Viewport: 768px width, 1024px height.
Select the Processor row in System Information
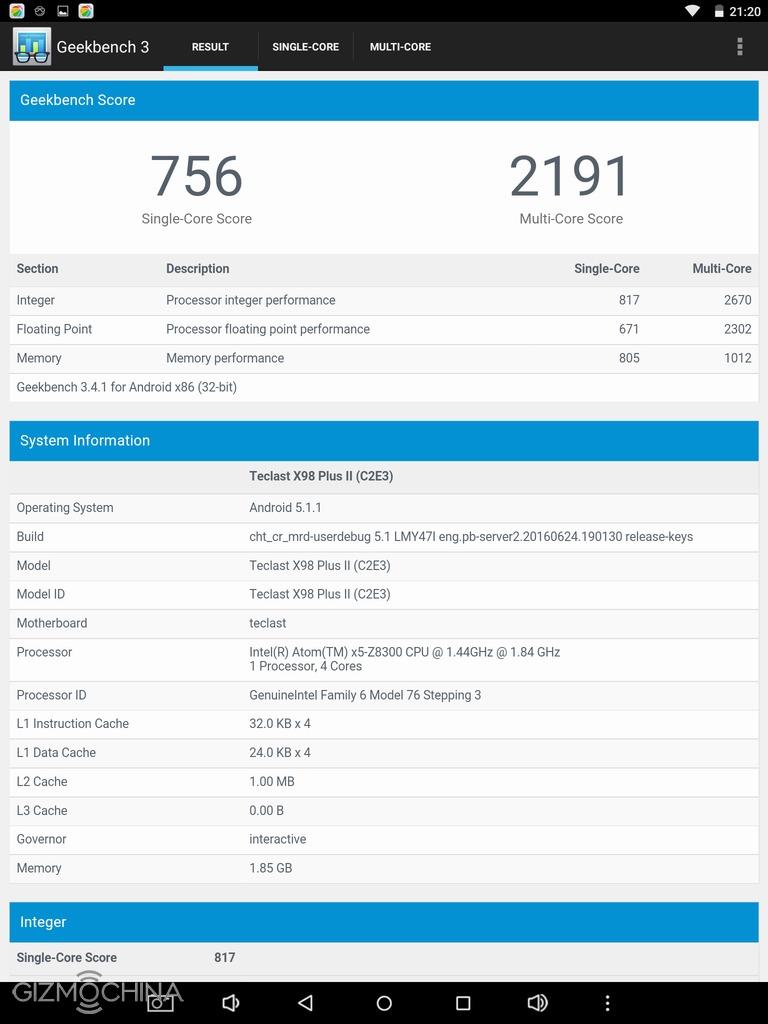[x=384, y=659]
